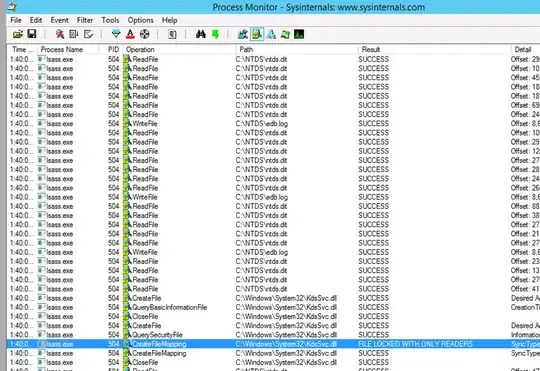
Task: Open the Tools menu
Action: pyautogui.click(x=110, y=20)
